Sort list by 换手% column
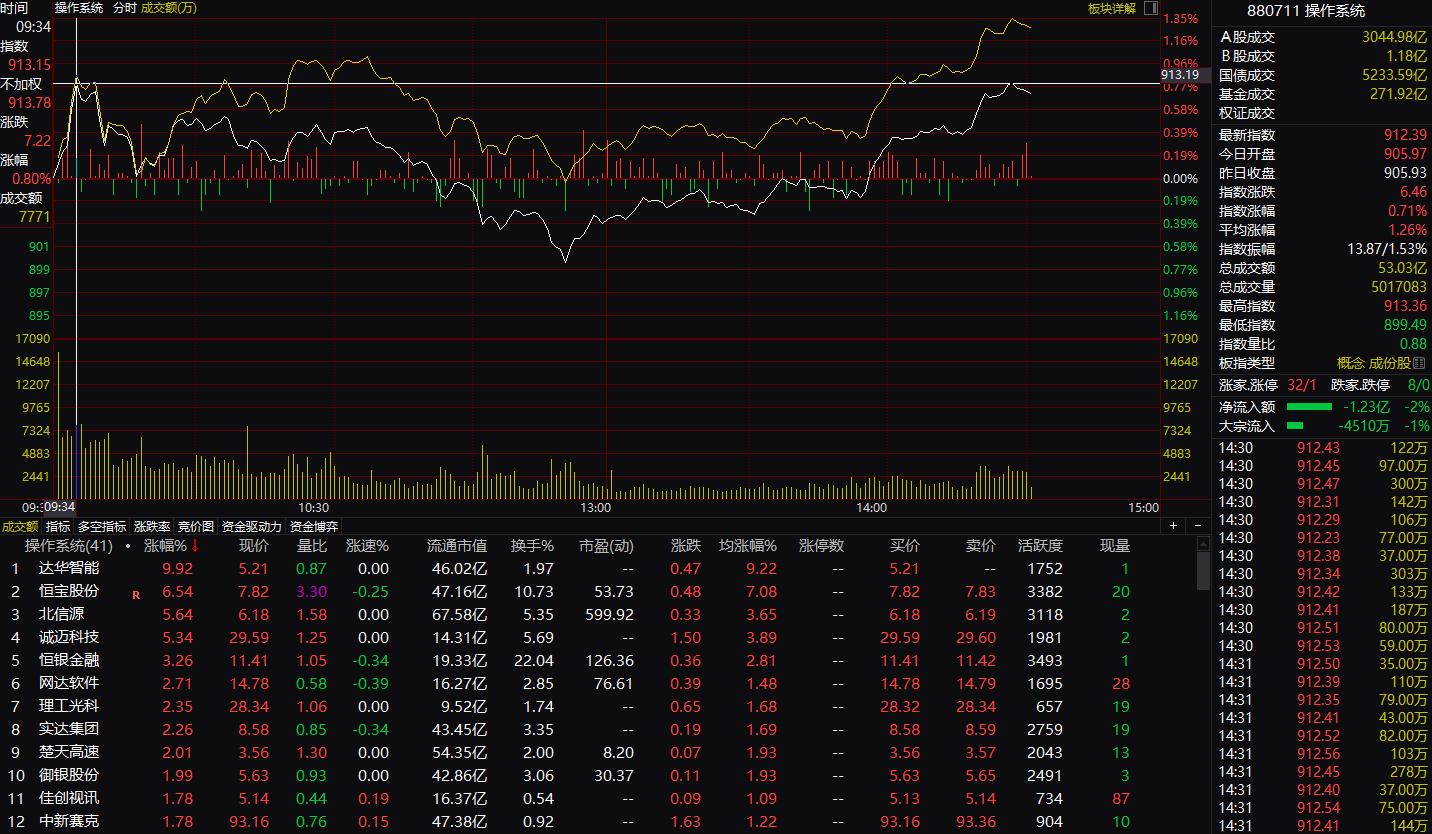The image size is (1432, 834). [532, 546]
